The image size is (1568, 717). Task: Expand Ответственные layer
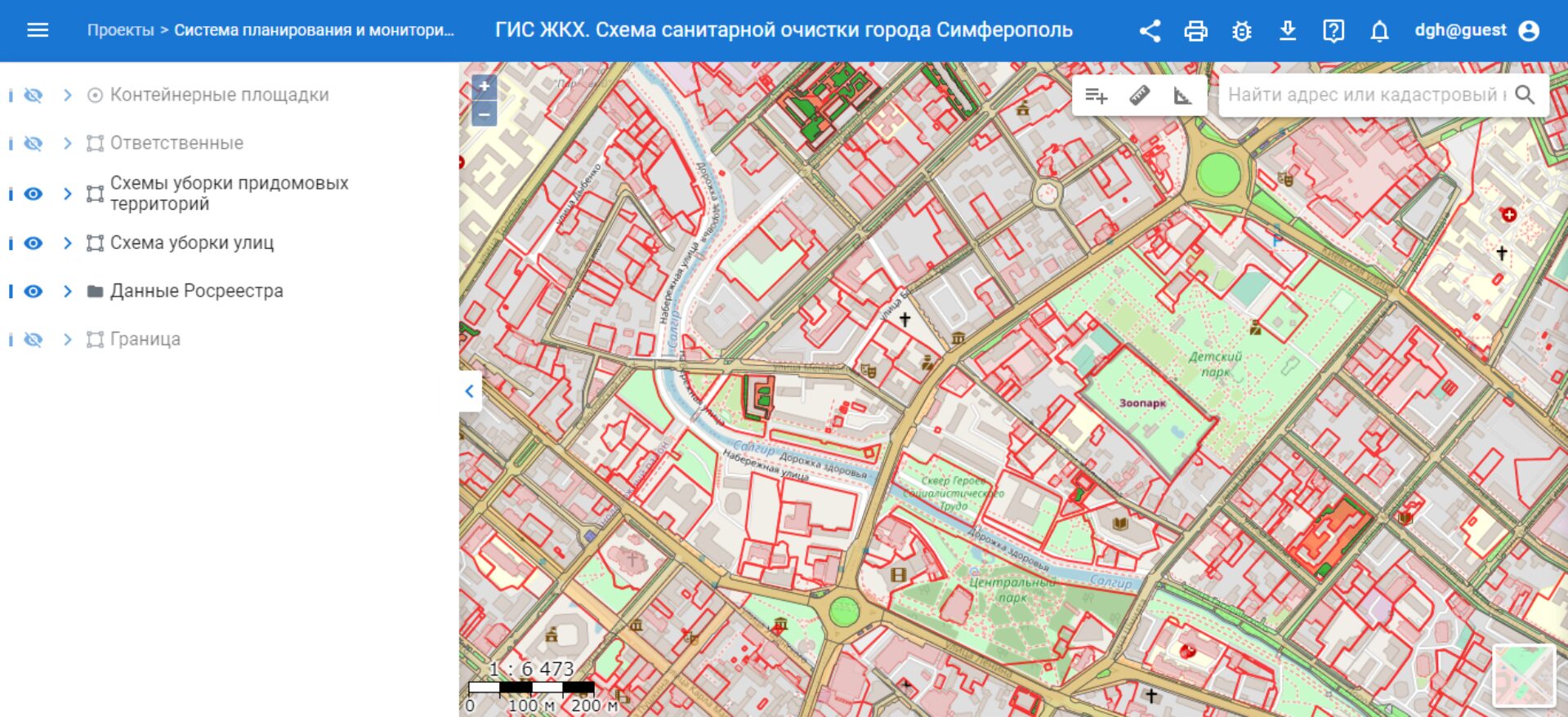pyautogui.click(x=68, y=143)
